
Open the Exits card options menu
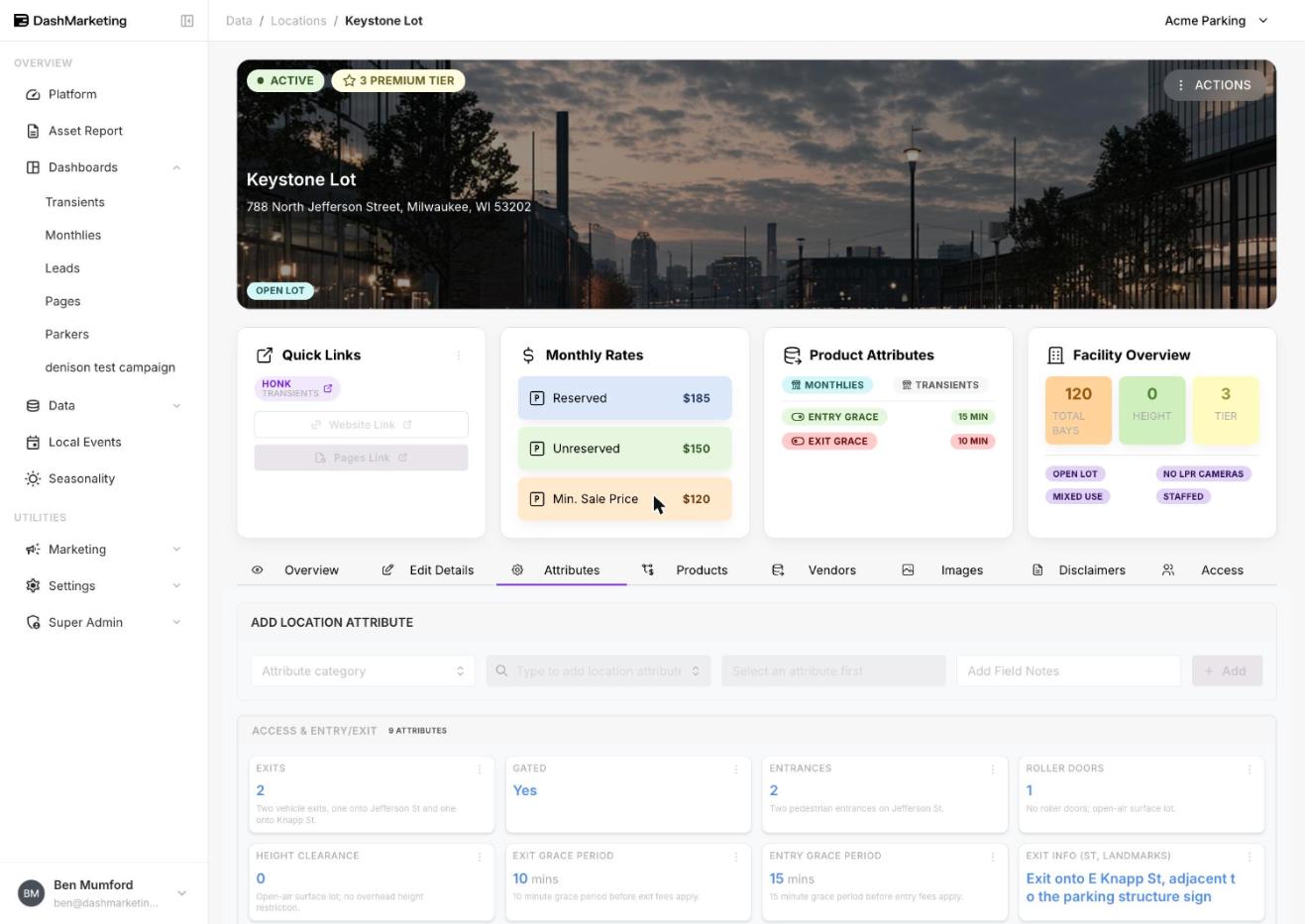(480, 770)
